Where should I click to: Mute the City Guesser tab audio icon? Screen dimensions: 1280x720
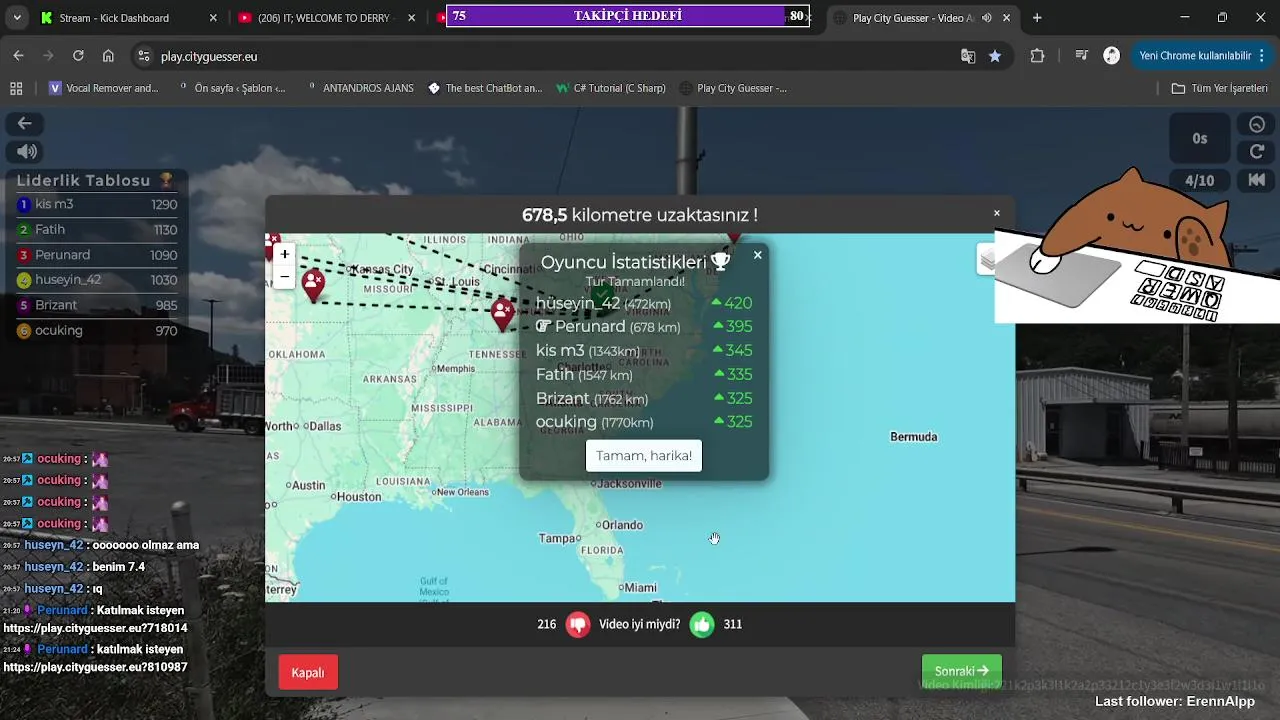click(987, 18)
